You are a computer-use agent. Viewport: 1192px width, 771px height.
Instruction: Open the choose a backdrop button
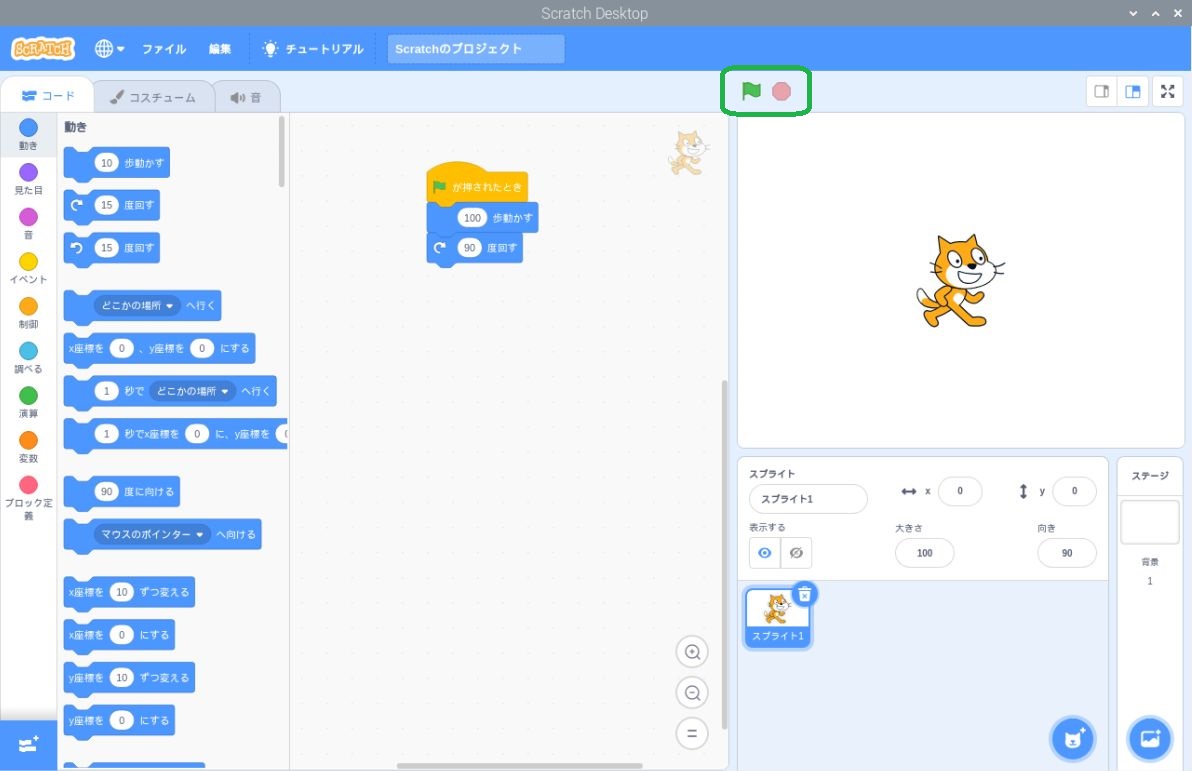pos(1150,738)
